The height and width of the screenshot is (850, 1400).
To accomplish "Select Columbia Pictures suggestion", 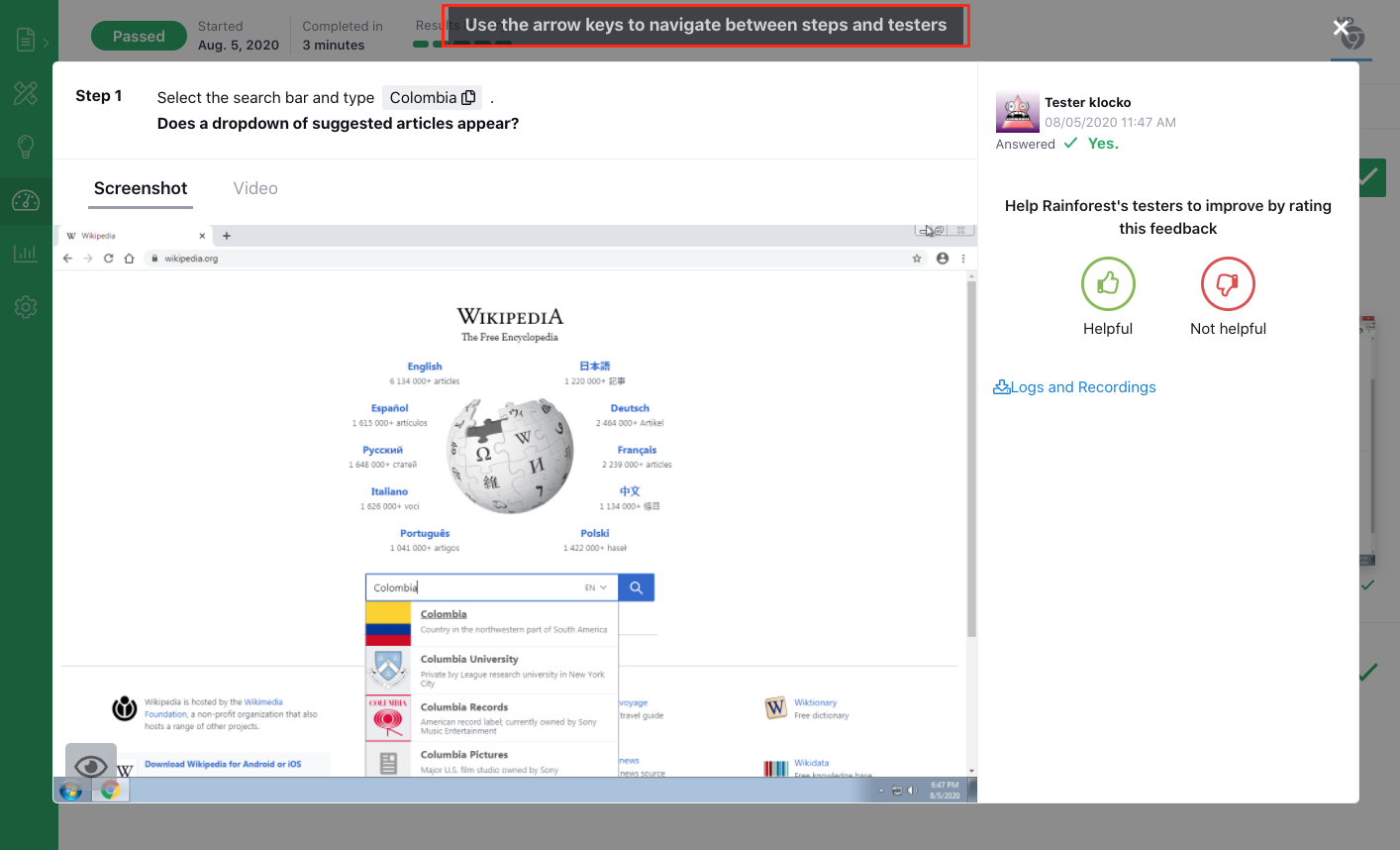I will click(x=492, y=760).
